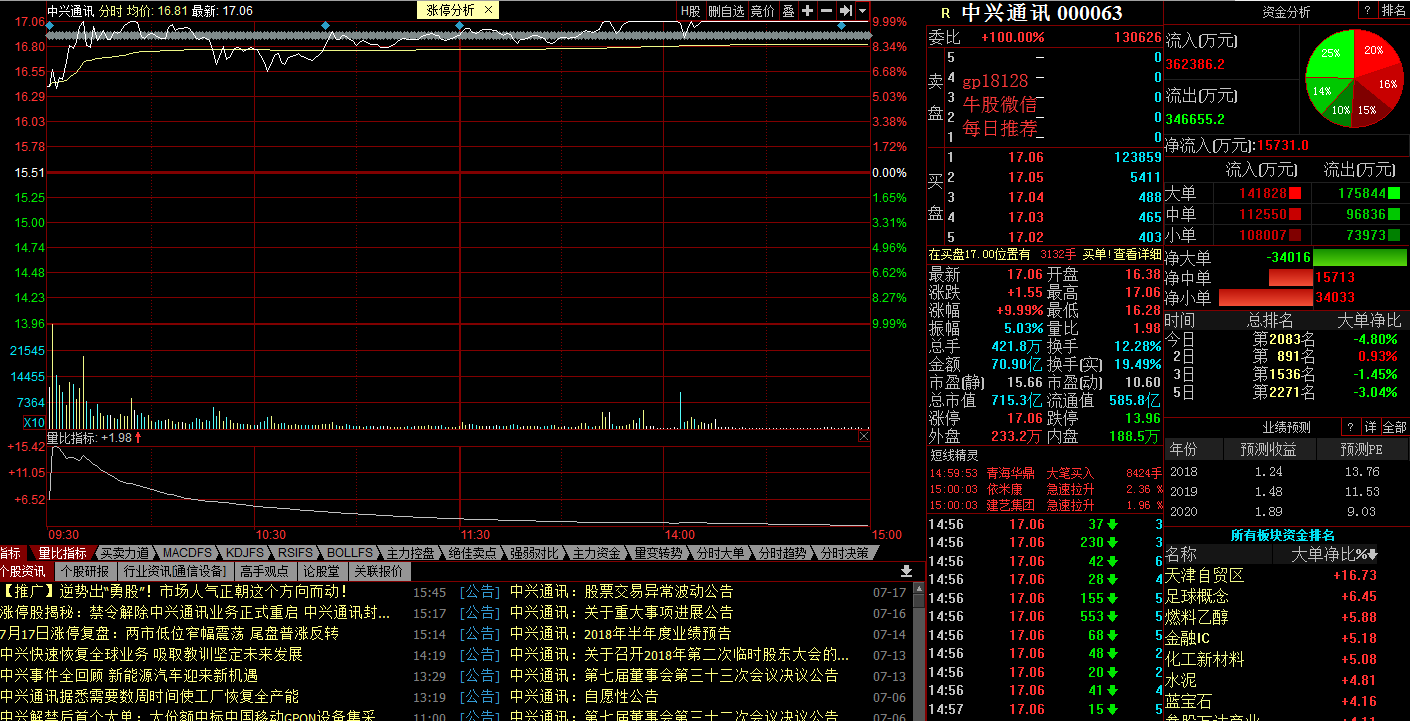The height and width of the screenshot is (721, 1410).
Task: Click the 所有板块资金排名 header
Action: 1282,535
